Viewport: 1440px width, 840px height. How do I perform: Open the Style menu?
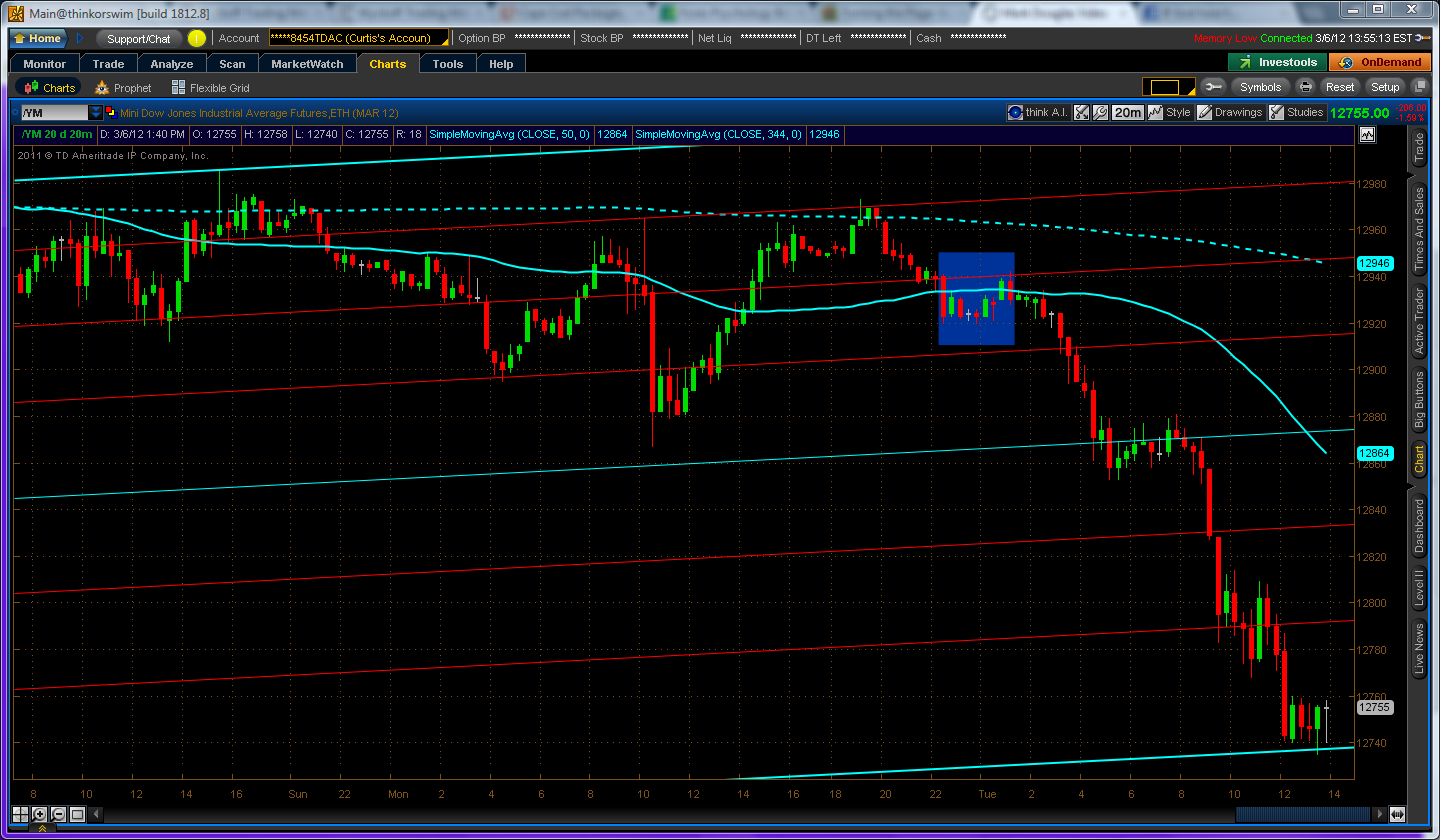1170,113
